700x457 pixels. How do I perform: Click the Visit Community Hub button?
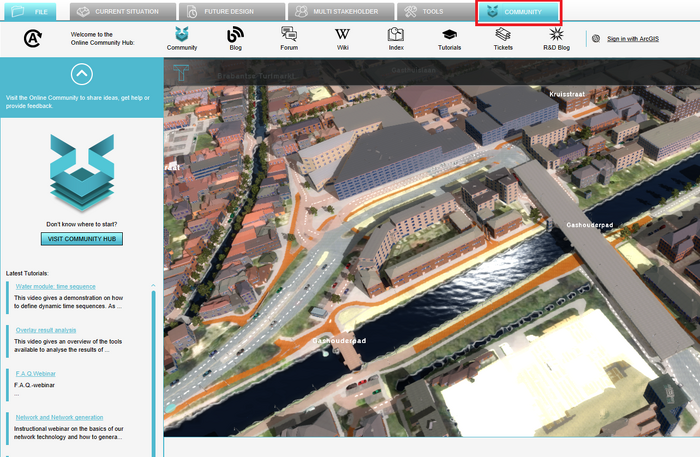82,239
